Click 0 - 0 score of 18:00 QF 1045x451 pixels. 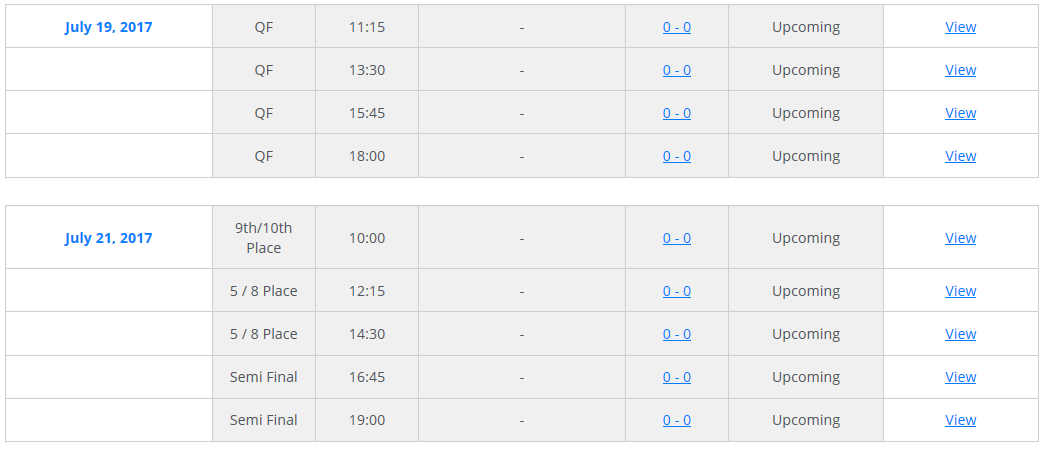pyautogui.click(x=676, y=156)
